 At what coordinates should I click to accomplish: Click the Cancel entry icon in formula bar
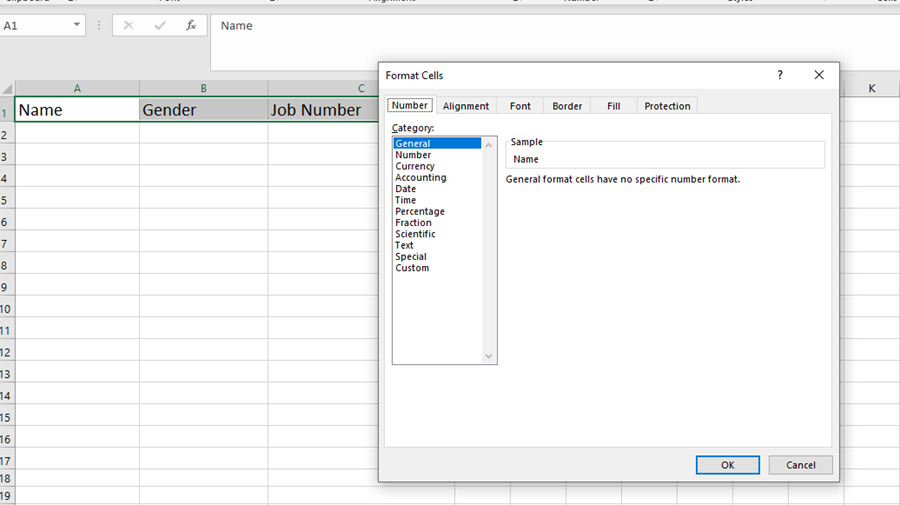click(128, 25)
